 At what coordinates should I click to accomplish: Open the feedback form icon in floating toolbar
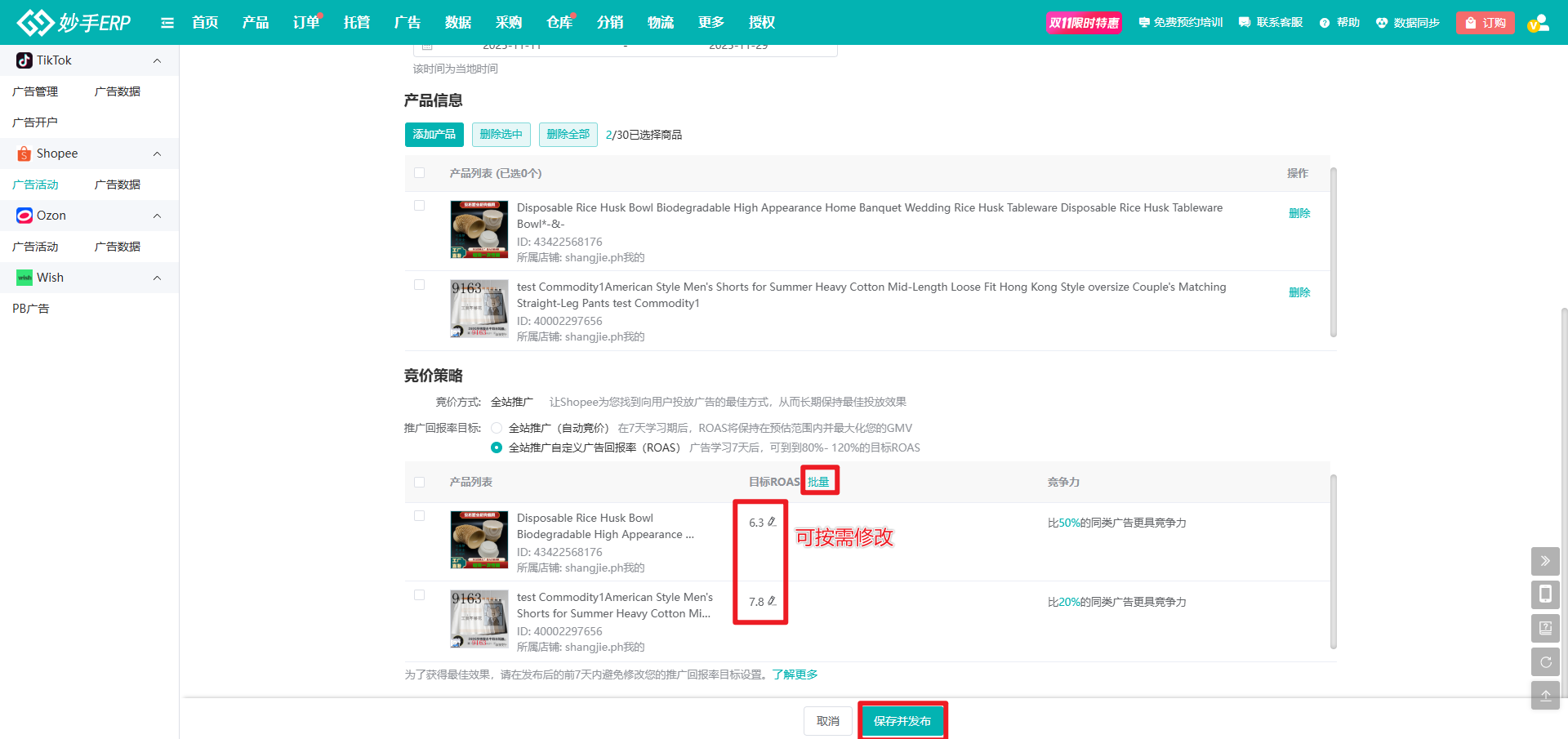coord(1545,628)
